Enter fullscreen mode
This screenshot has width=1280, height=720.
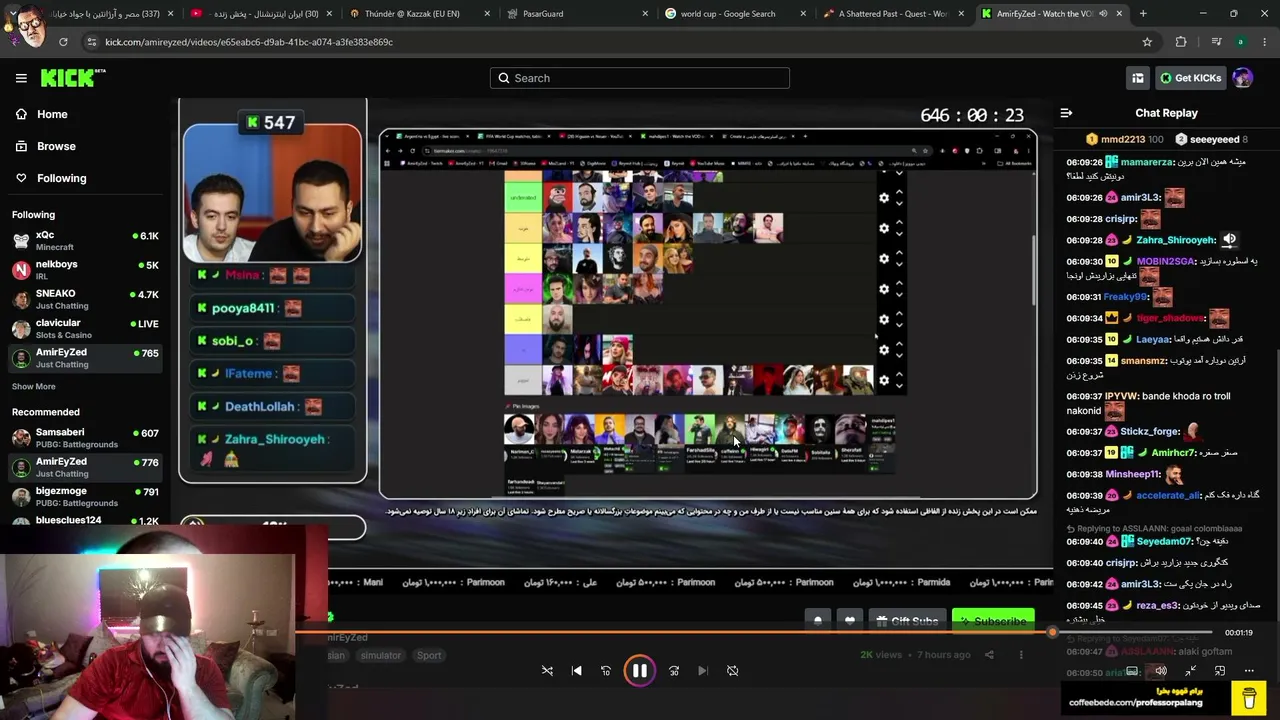pyautogui.click(x=1220, y=671)
